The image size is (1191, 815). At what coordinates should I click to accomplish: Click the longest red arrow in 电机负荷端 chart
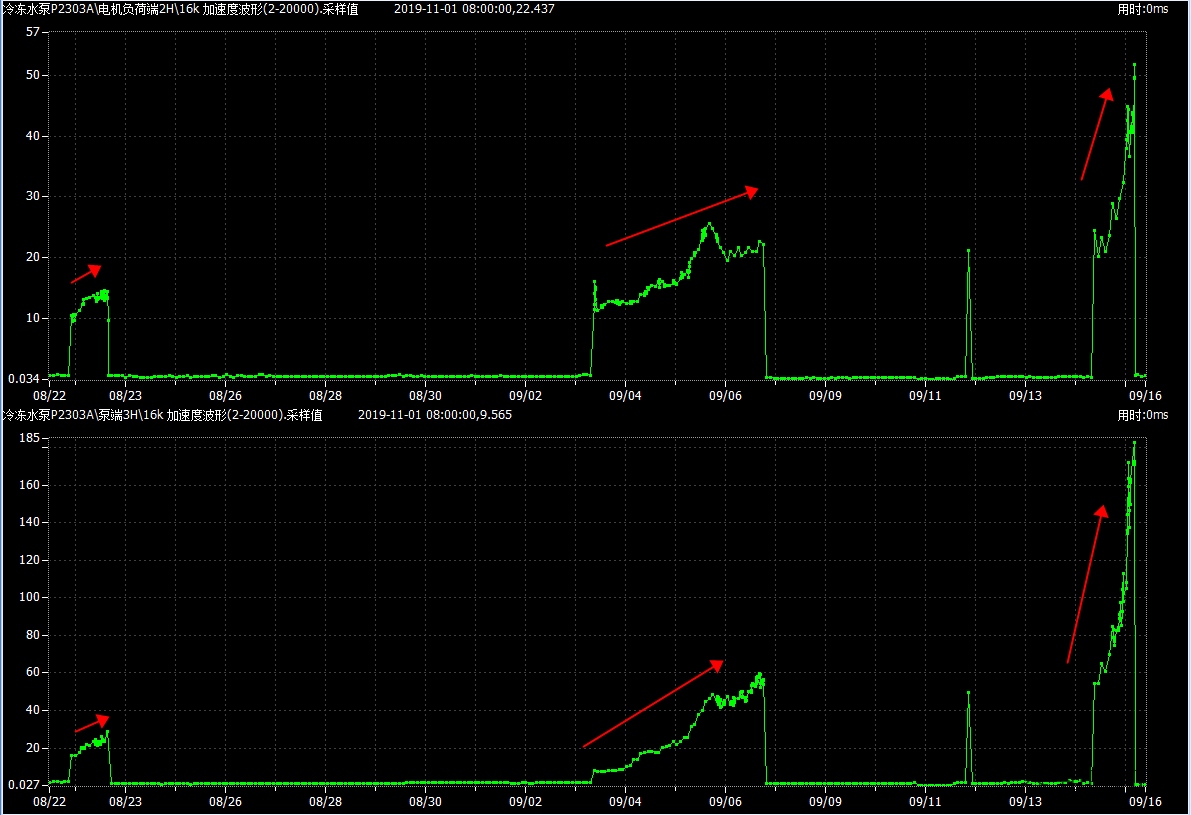pyautogui.click(x=682, y=216)
